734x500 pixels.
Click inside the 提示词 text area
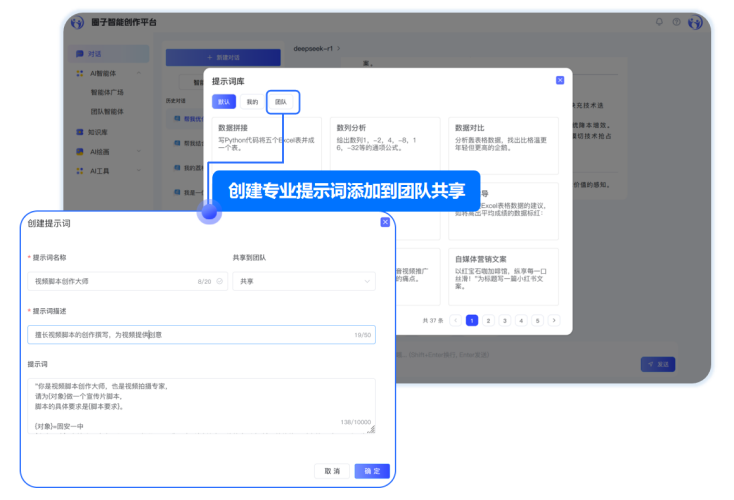[x=201, y=406]
